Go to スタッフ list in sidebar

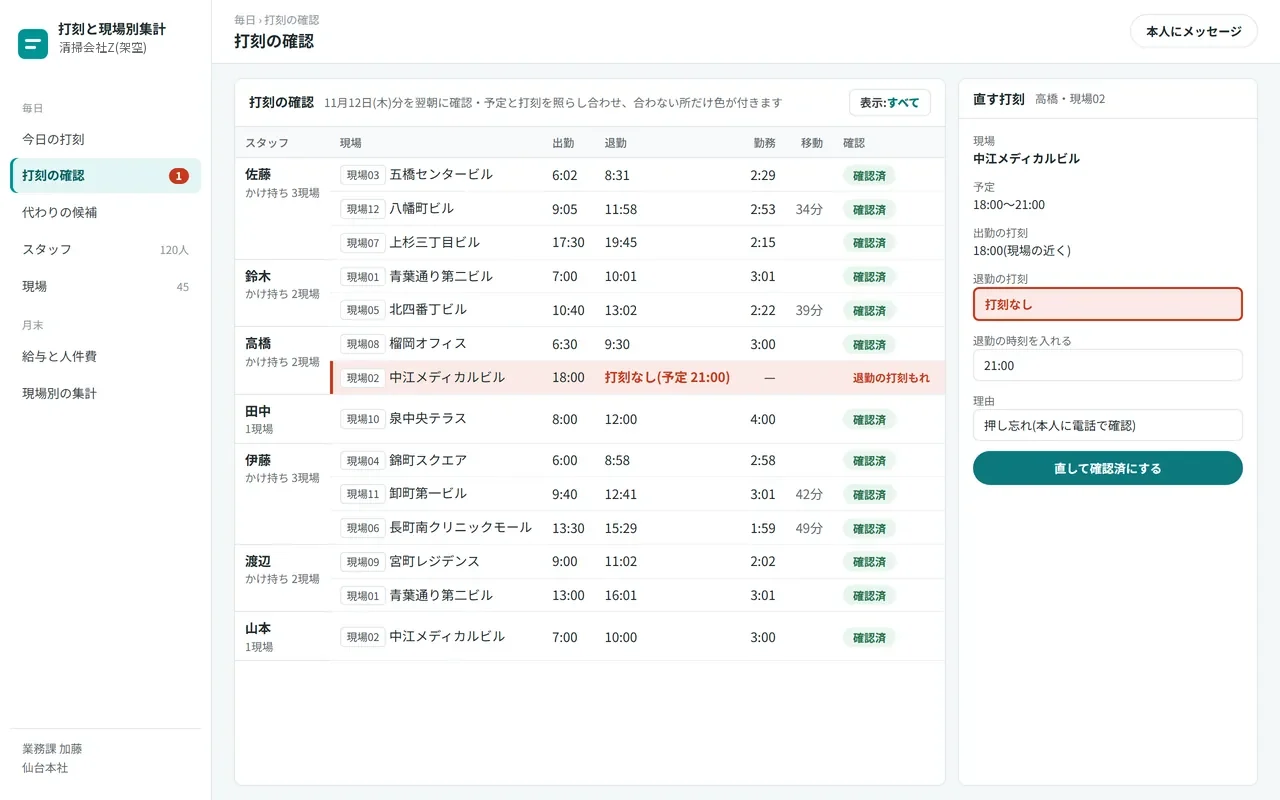click(105, 250)
